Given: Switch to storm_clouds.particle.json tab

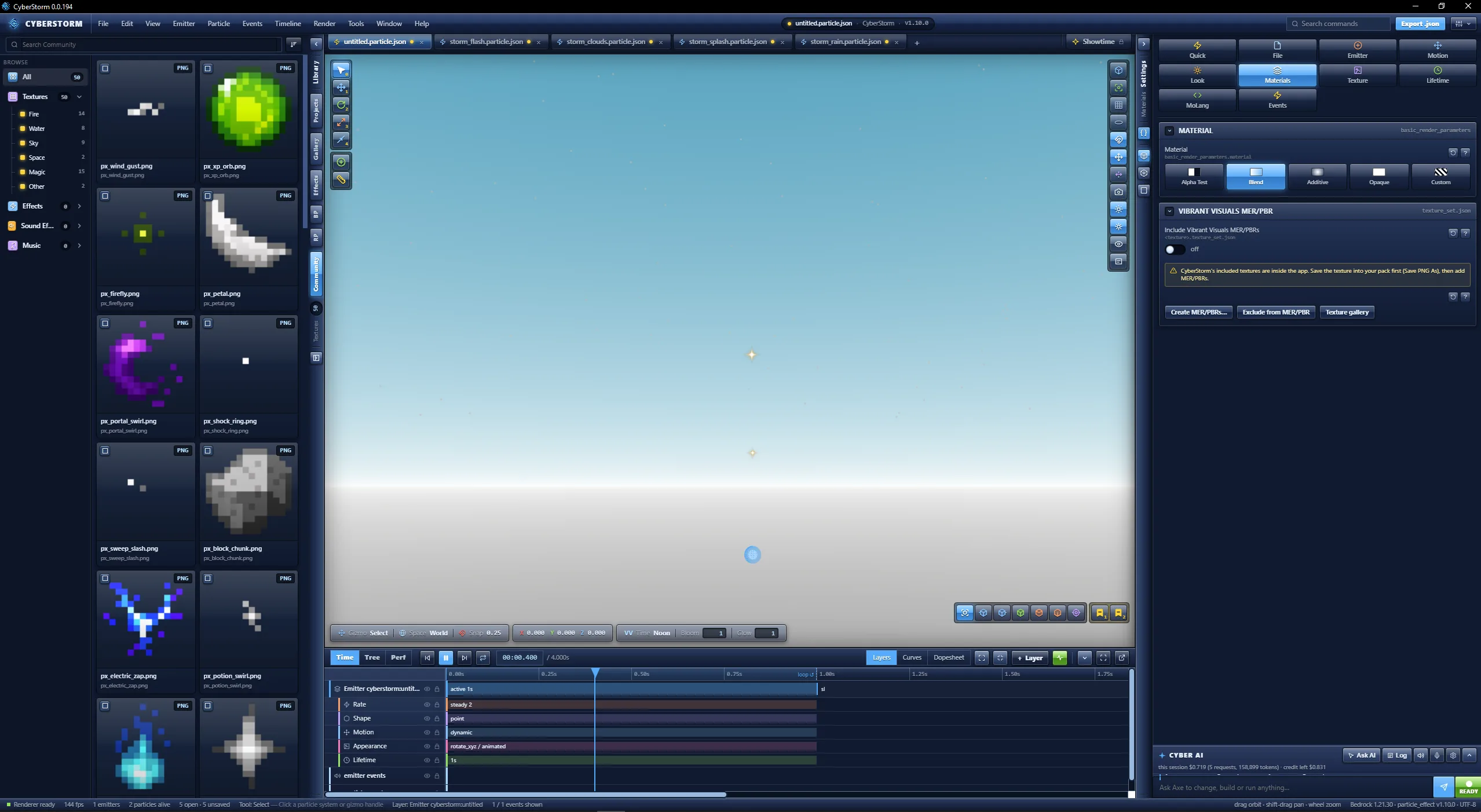Looking at the screenshot, I should (x=605, y=42).
